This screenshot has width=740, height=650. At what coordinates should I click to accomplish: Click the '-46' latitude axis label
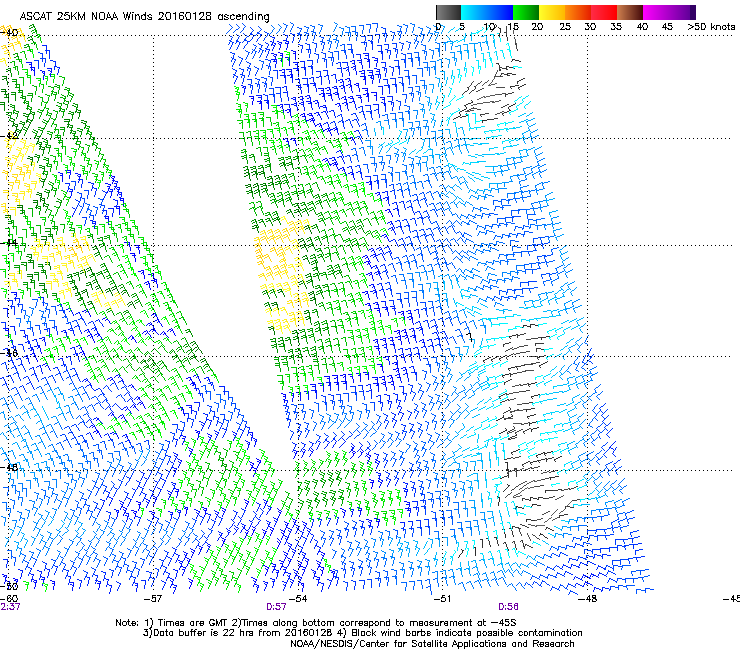tap(9, 353)
